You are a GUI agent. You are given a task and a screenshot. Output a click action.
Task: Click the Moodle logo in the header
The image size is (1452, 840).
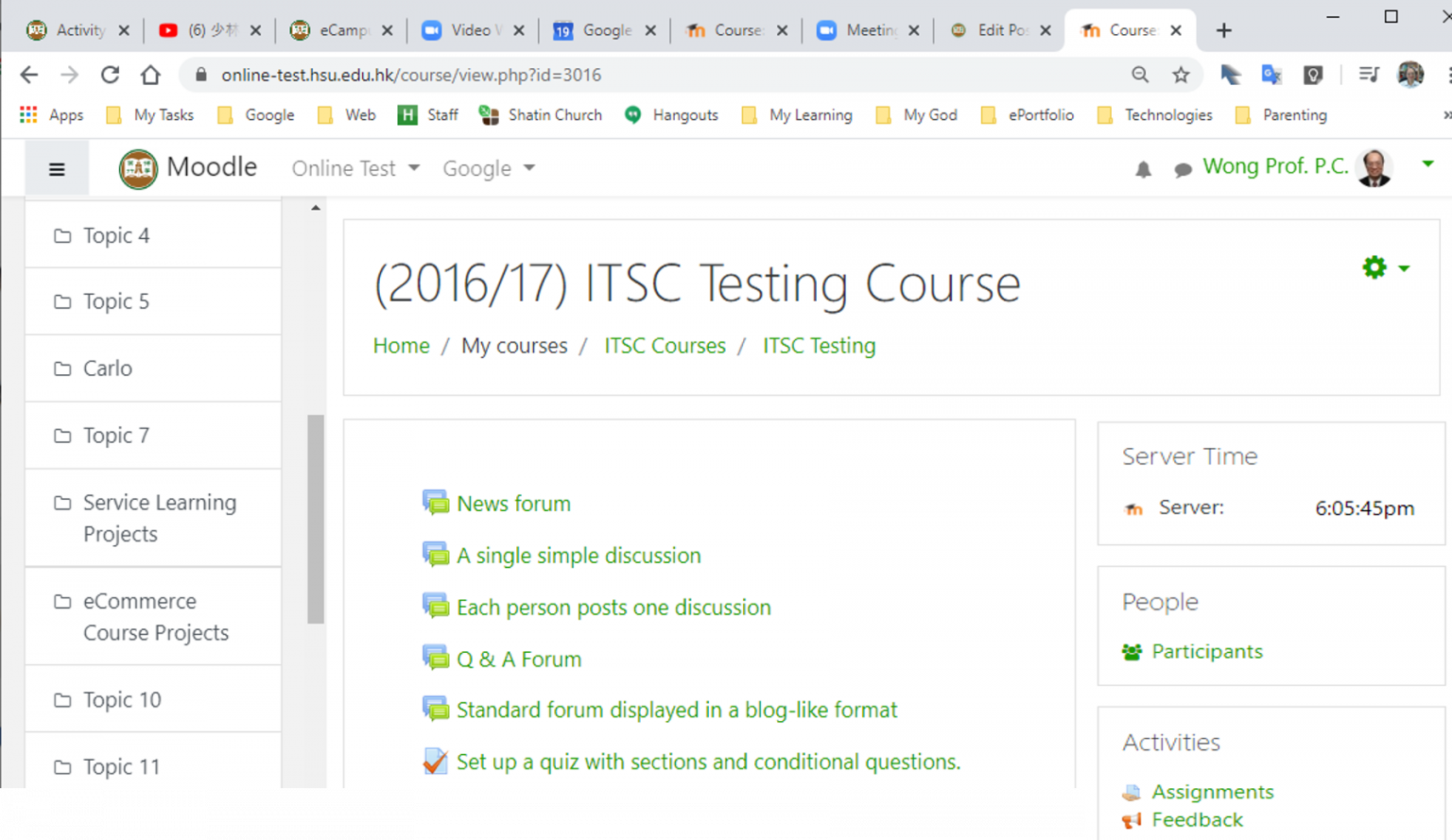click(x=139, y=167)
